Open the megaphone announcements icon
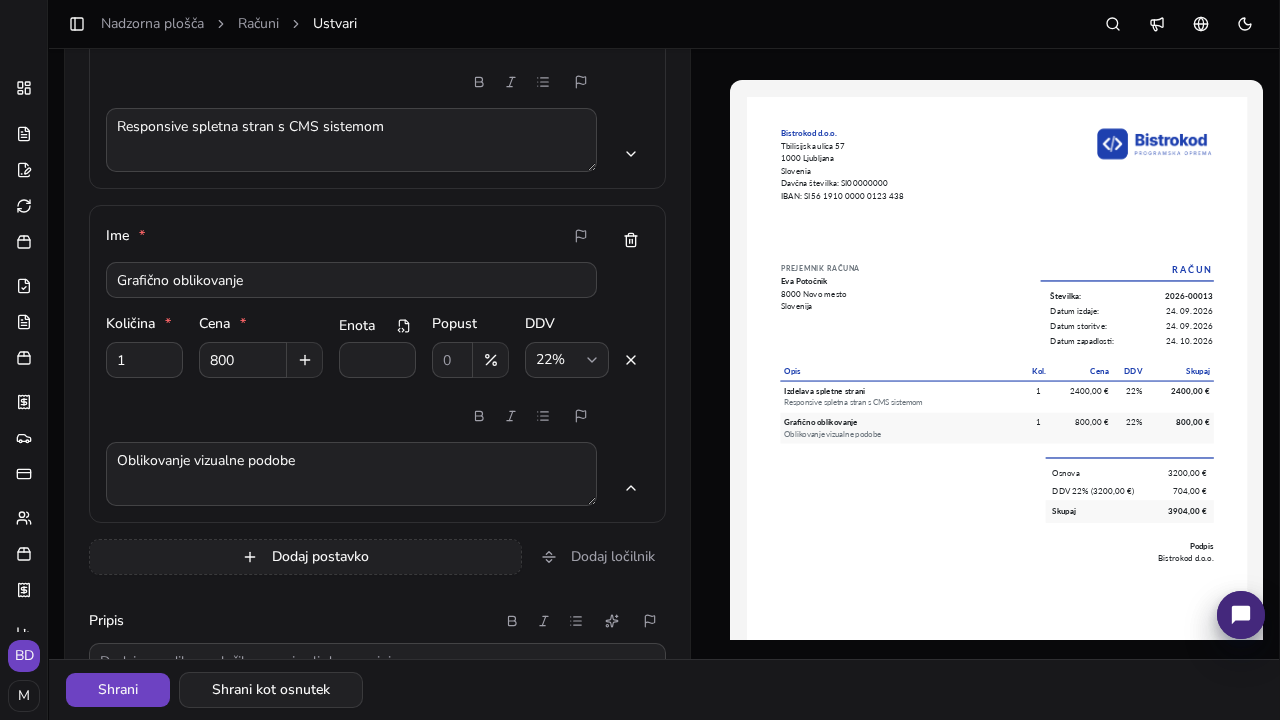Image resolution: width=1280 pixels, height=720 pixels. click(1157, 24)
